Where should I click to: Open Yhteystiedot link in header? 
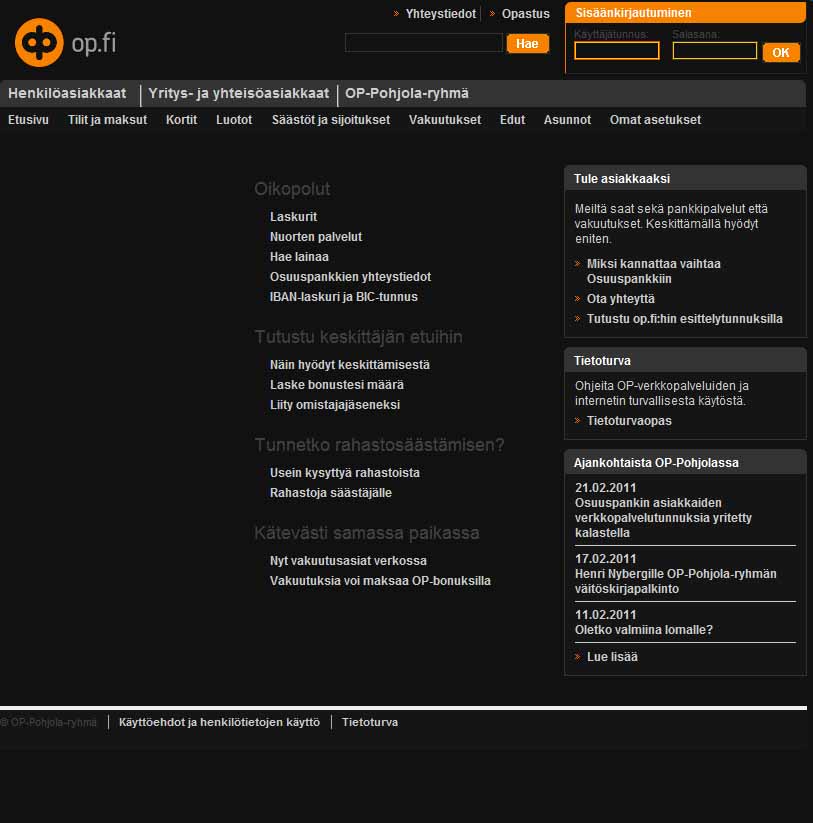coord(440,14)
